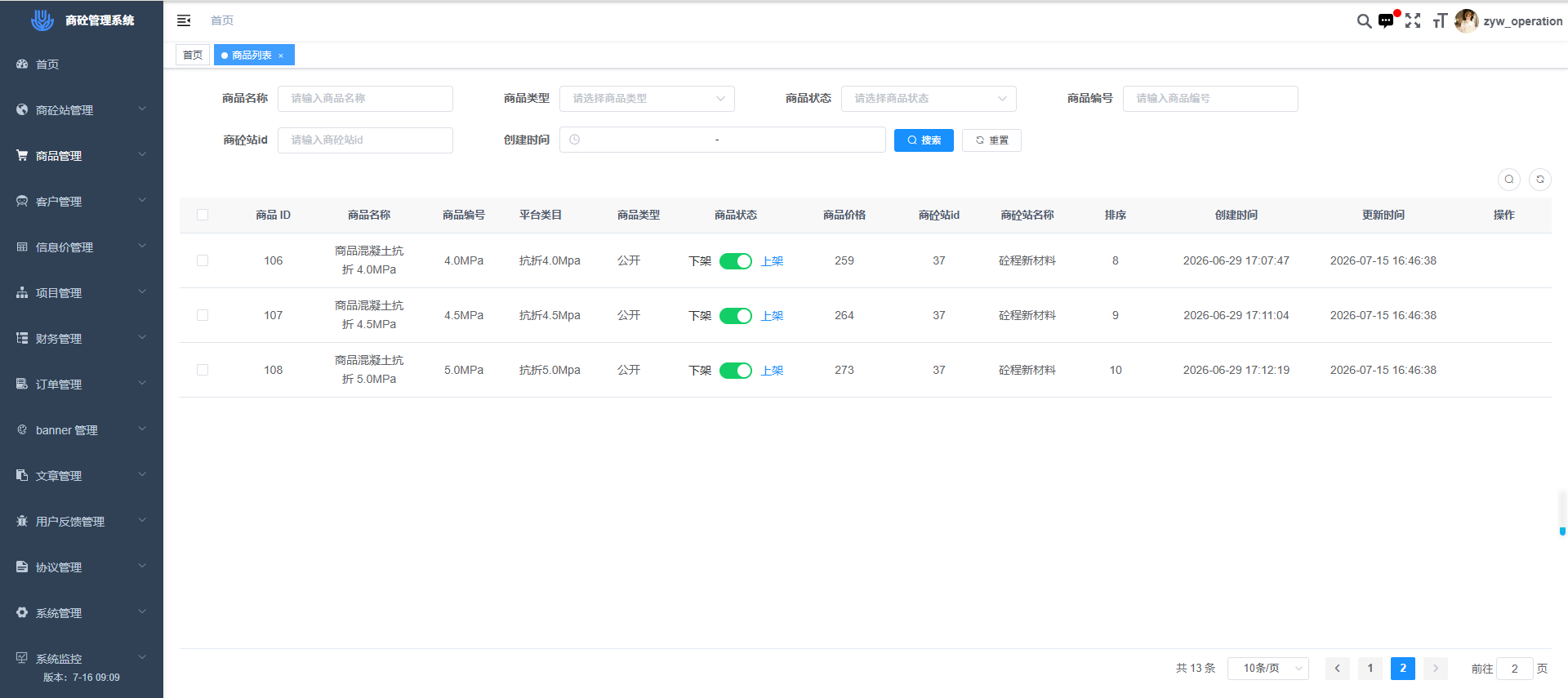Toggle the status switch for product 108
Screen dimensions: 1568x698
click(736, 371)
